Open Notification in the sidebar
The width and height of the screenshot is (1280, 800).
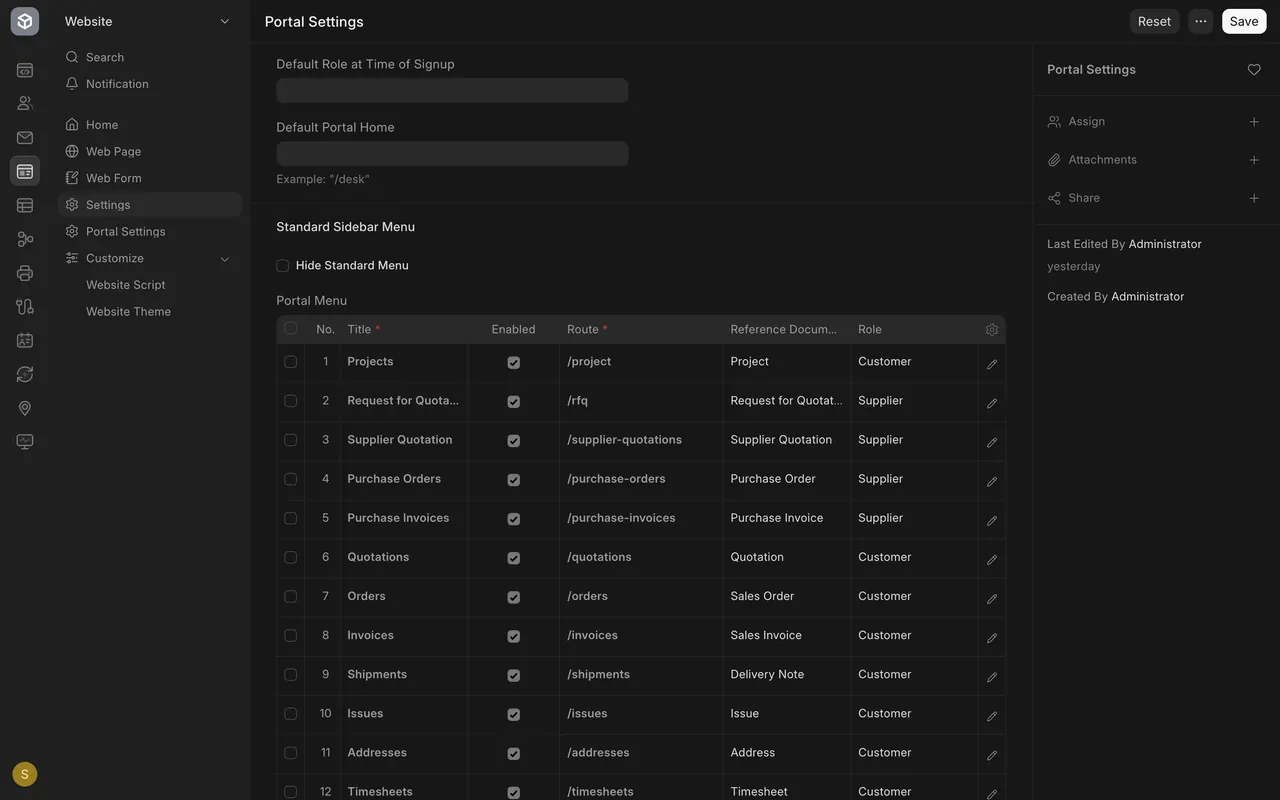pos(150,84)
